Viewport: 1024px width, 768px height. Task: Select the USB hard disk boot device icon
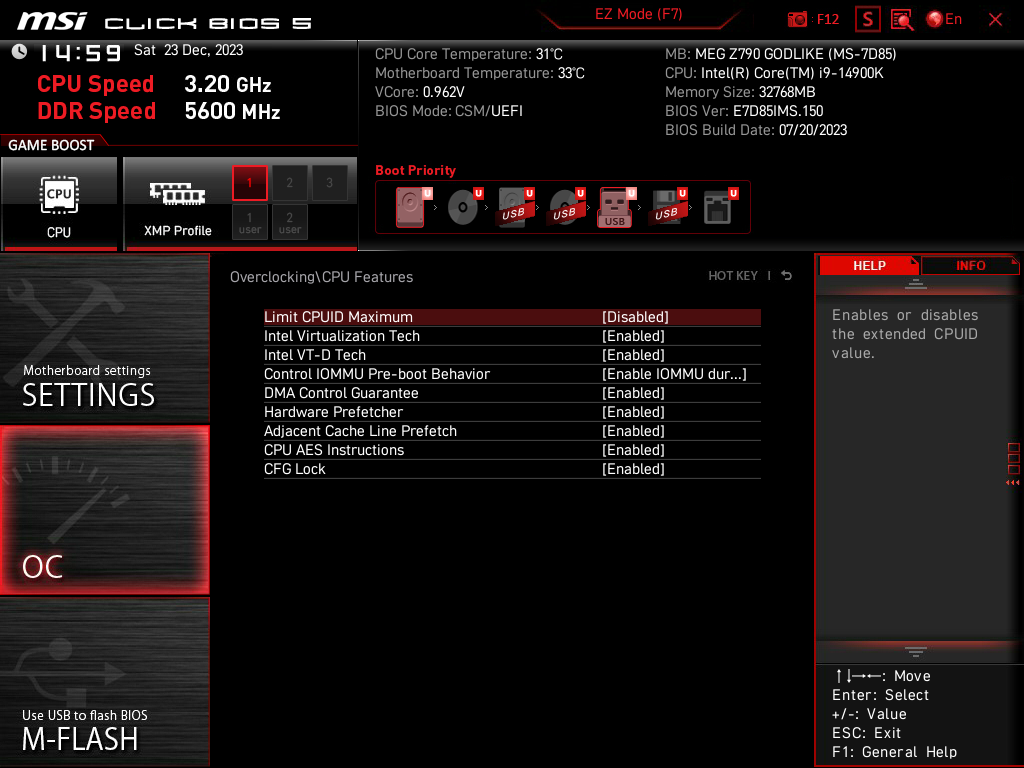515,207
